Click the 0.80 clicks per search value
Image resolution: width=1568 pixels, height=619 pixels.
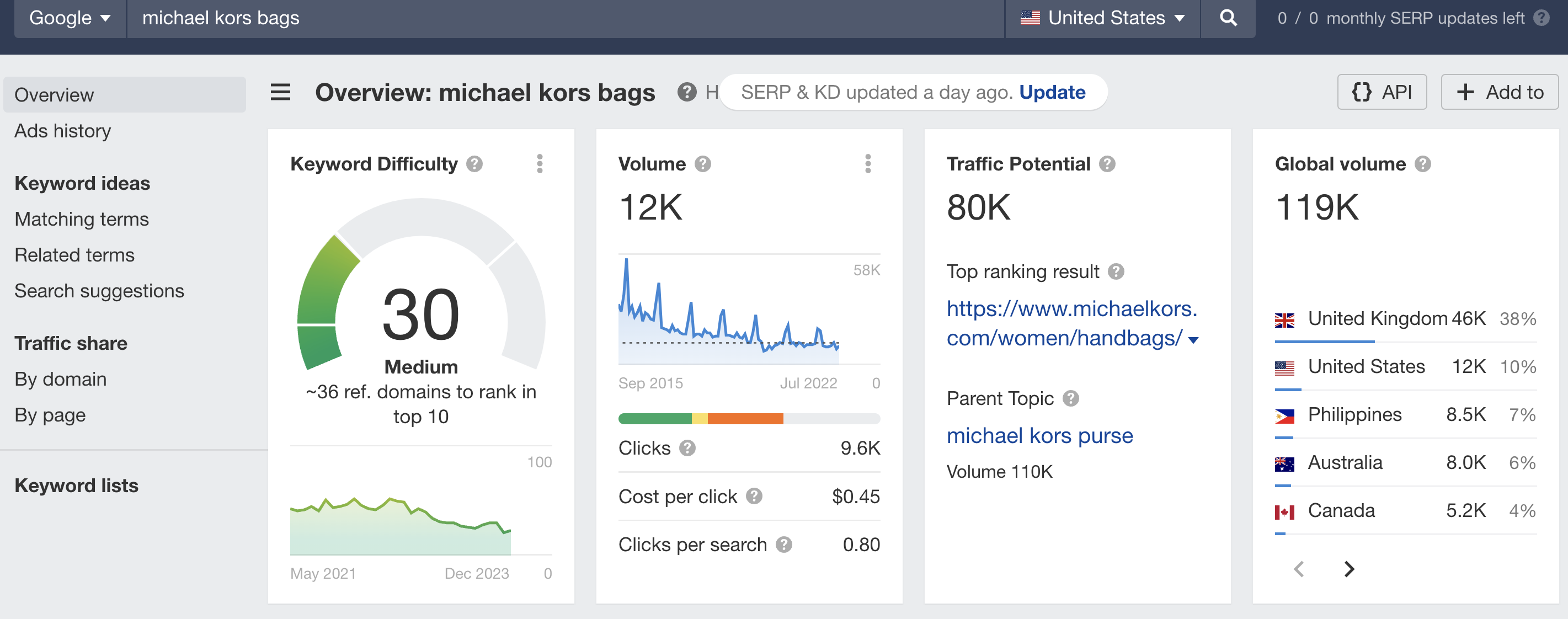pos(861,545)
